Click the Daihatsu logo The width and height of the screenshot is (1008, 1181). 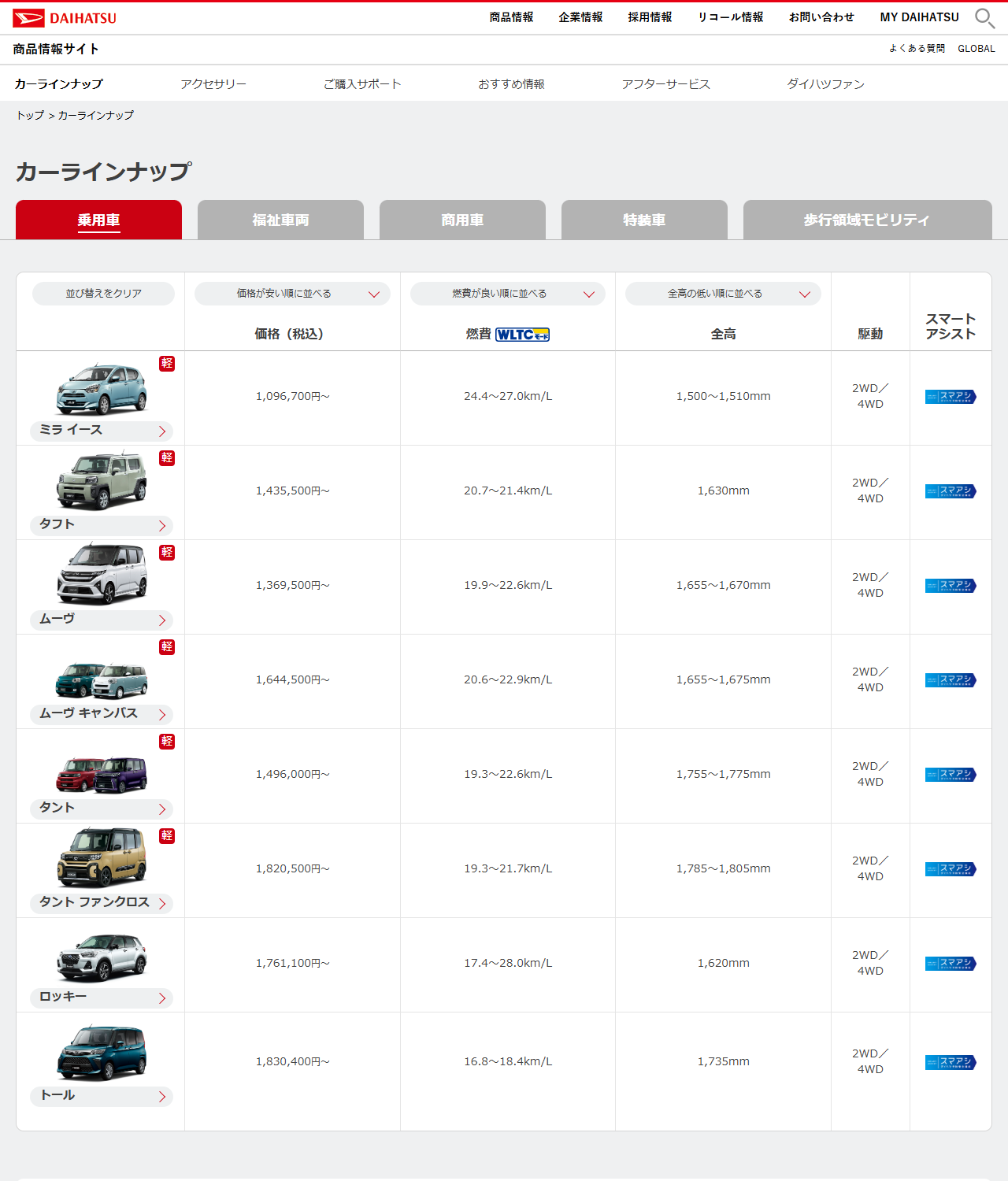click(65, 18)
